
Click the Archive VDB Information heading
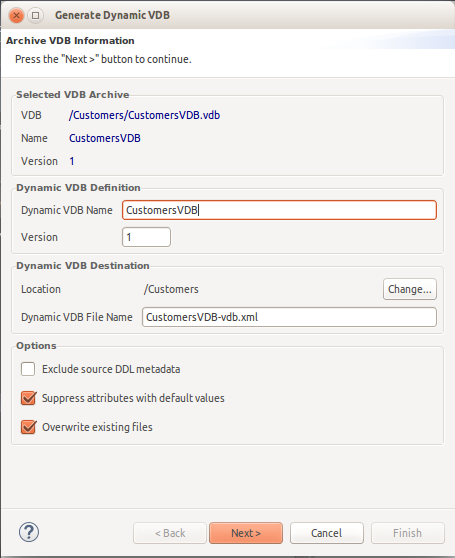(x=70, y=41)
